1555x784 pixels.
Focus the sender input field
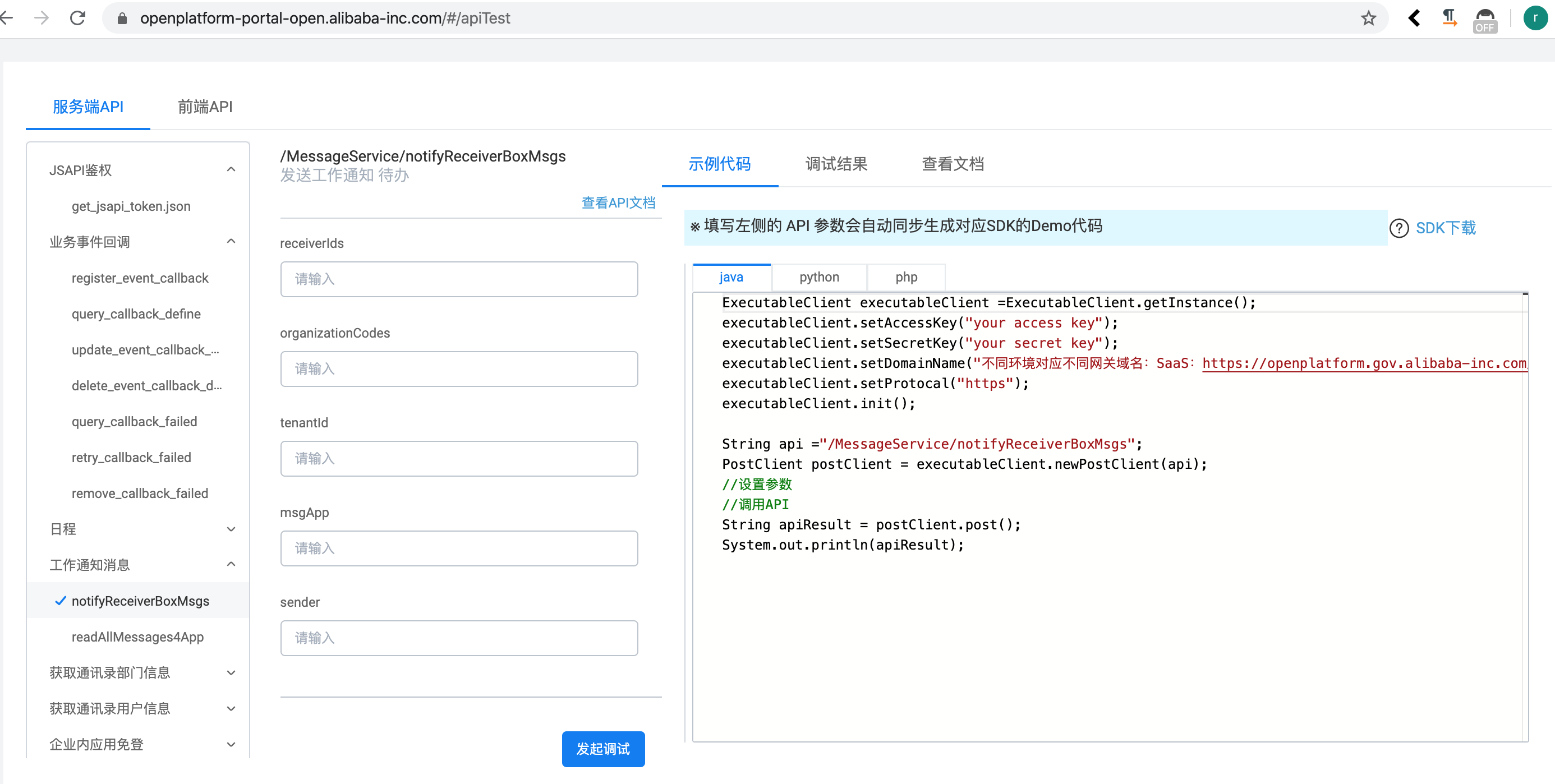[x=459, y=638]
